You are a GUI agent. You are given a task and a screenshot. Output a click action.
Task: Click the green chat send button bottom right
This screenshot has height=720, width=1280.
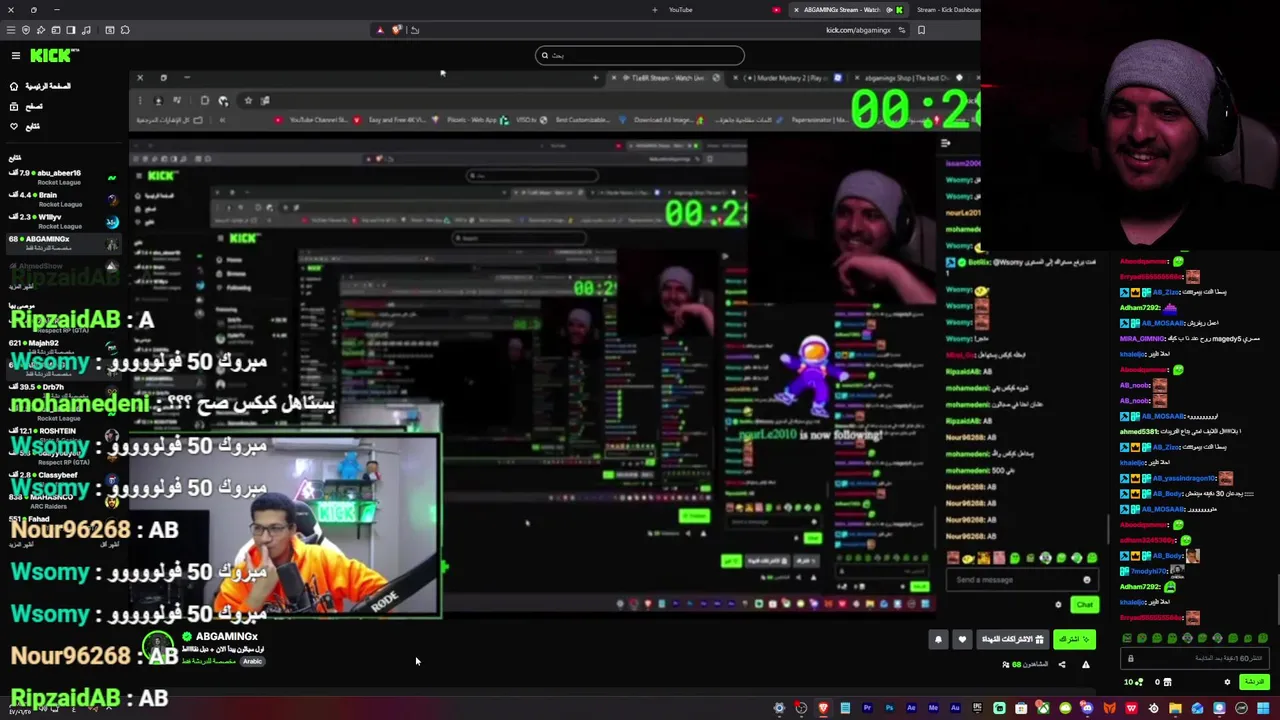[1255, 682]
